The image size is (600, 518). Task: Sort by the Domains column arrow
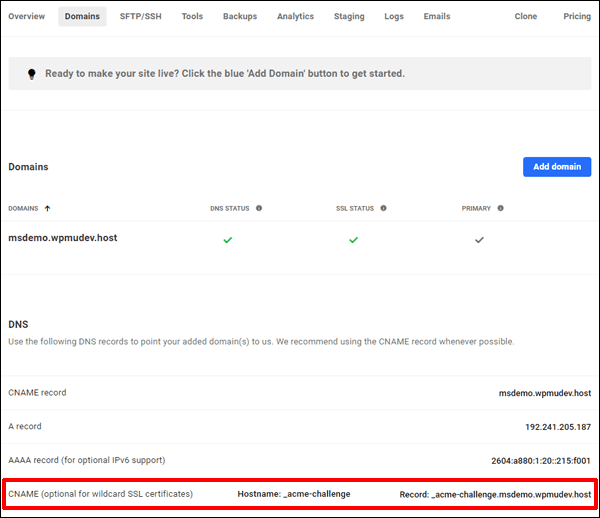pos(47,209)
